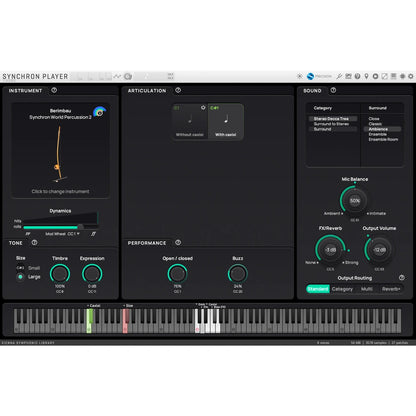
Task: Select the Large size radio button
Action: pos(20,277)
